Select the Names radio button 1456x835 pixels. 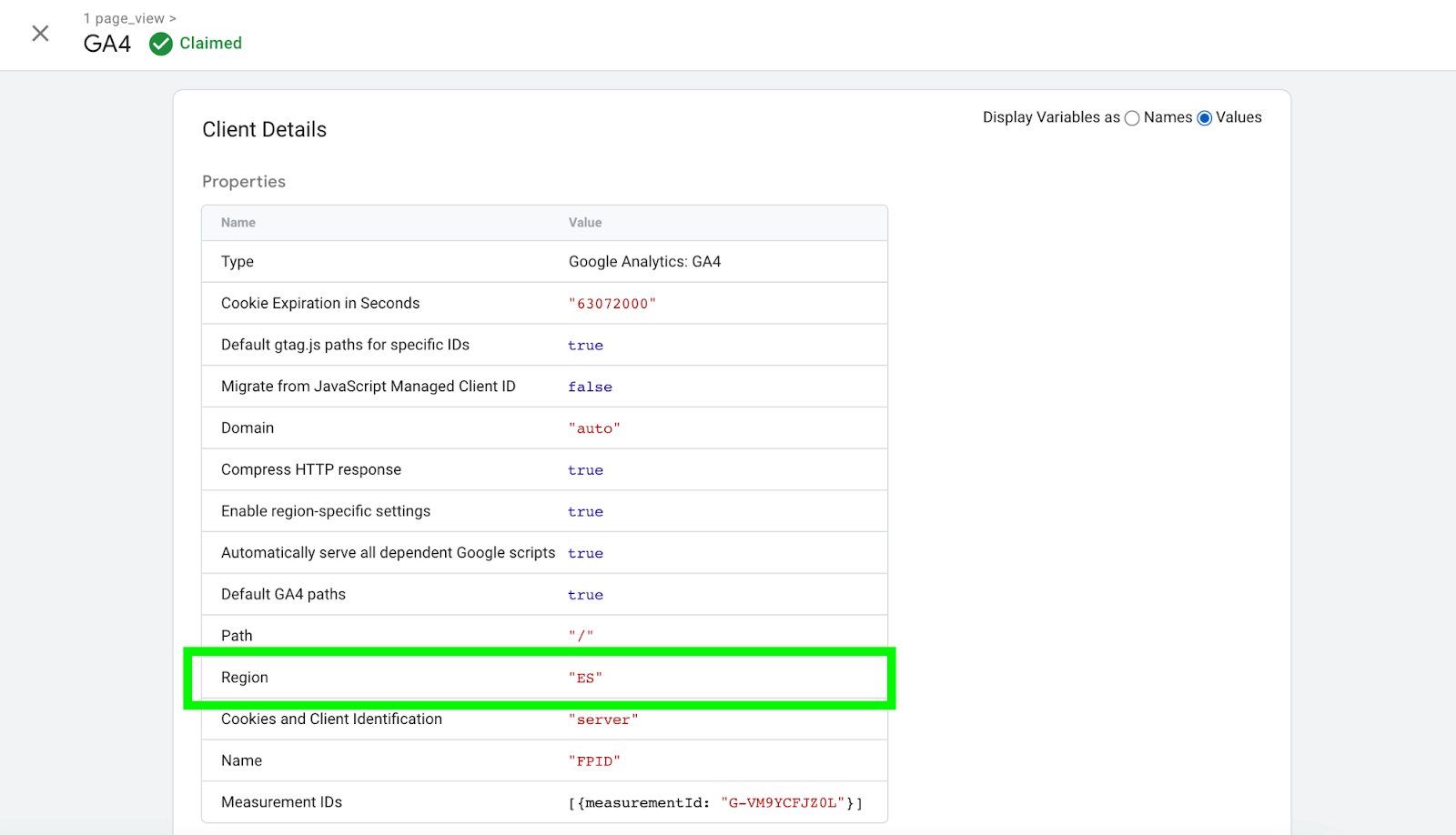point(1132,118)
